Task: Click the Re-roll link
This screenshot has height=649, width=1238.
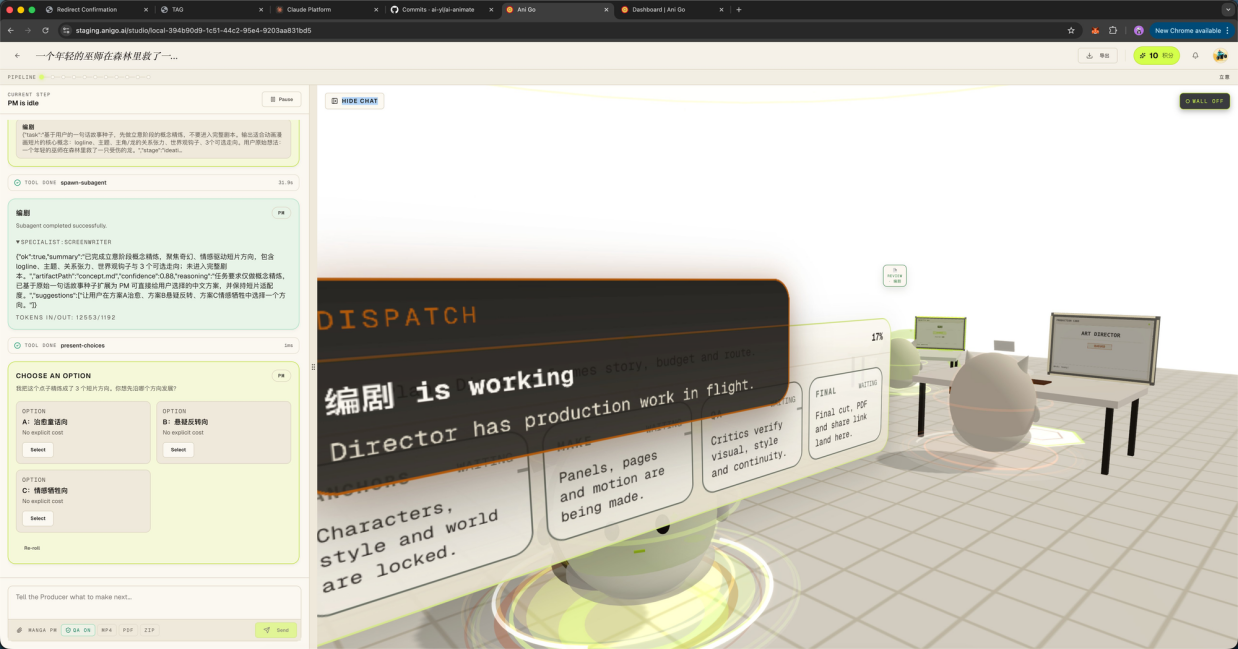Action: pos(32,548)
